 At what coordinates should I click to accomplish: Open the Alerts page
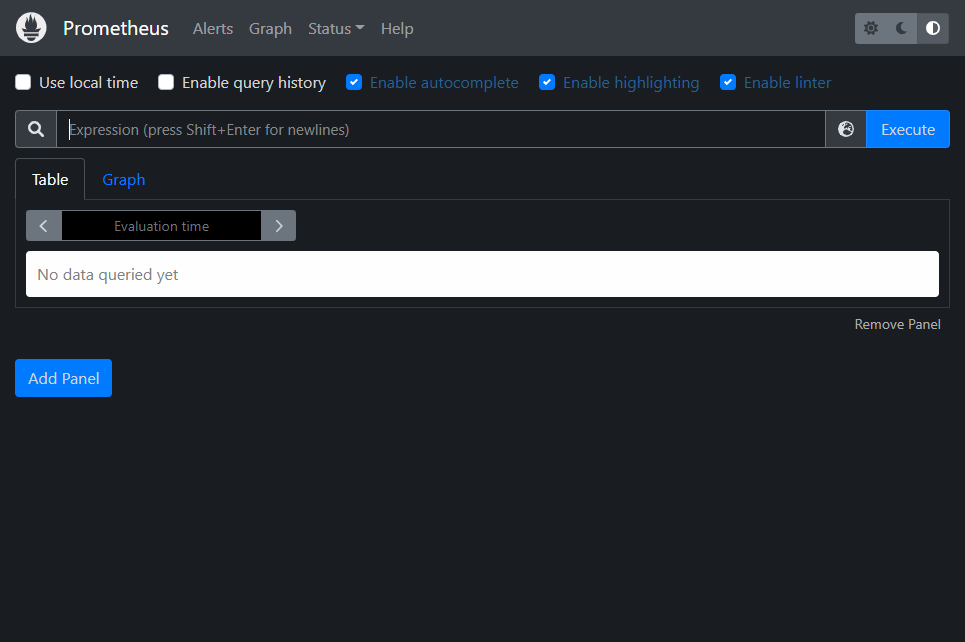213,28
